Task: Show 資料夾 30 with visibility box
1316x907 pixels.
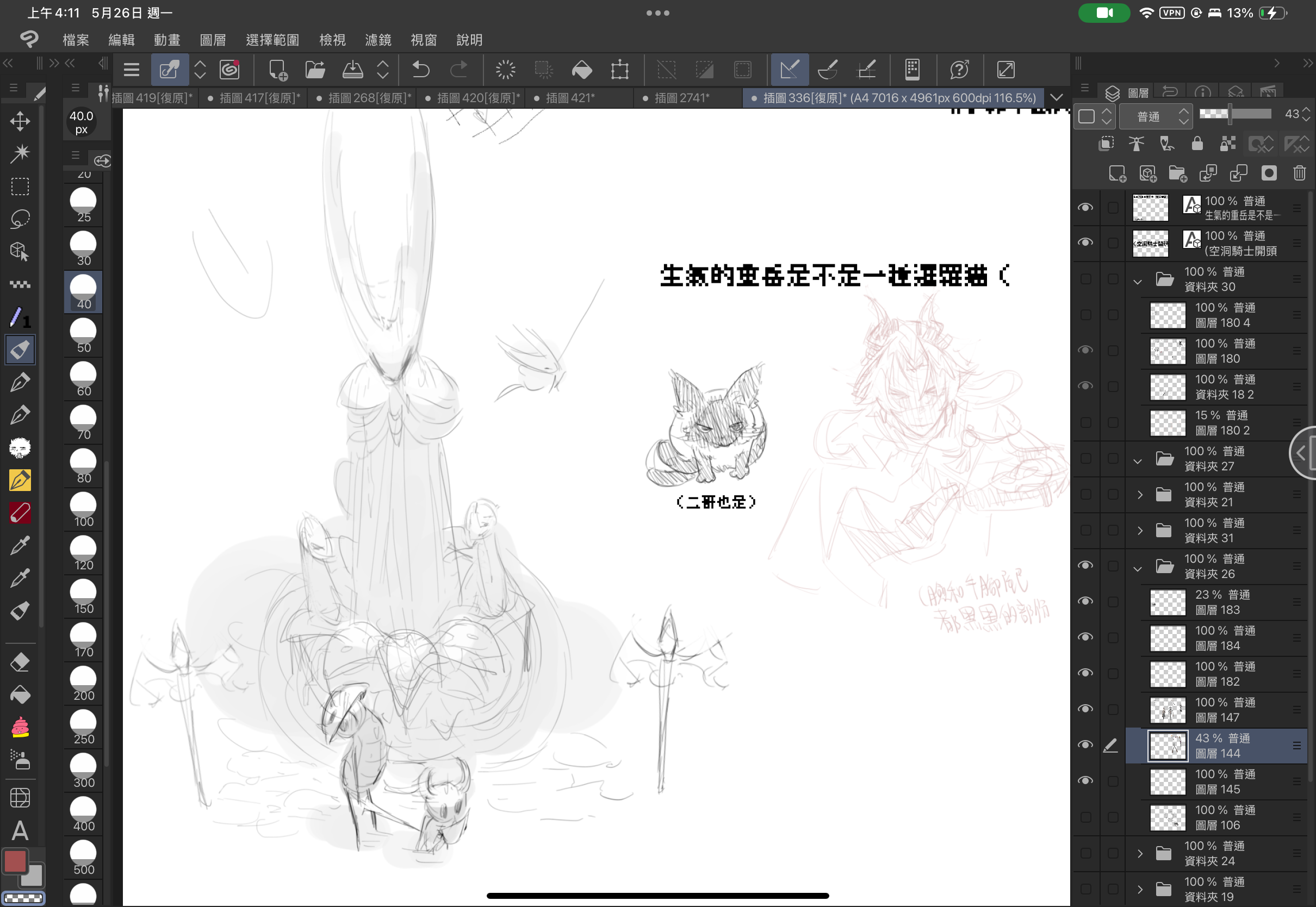Action: pos(1085,278)
